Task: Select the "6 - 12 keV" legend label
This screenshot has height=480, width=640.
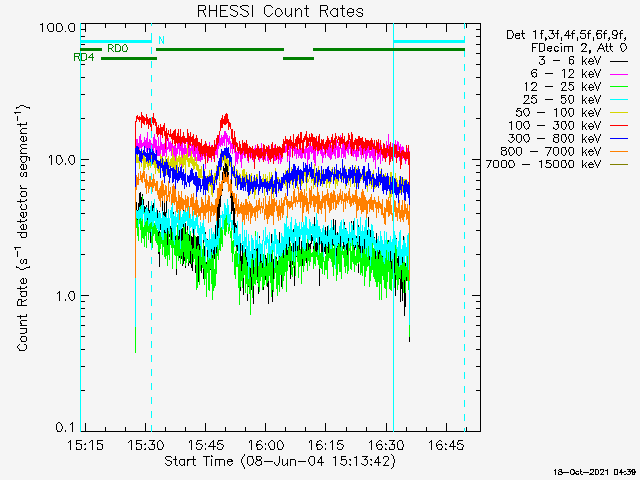Action: click(x=566, y=74)
